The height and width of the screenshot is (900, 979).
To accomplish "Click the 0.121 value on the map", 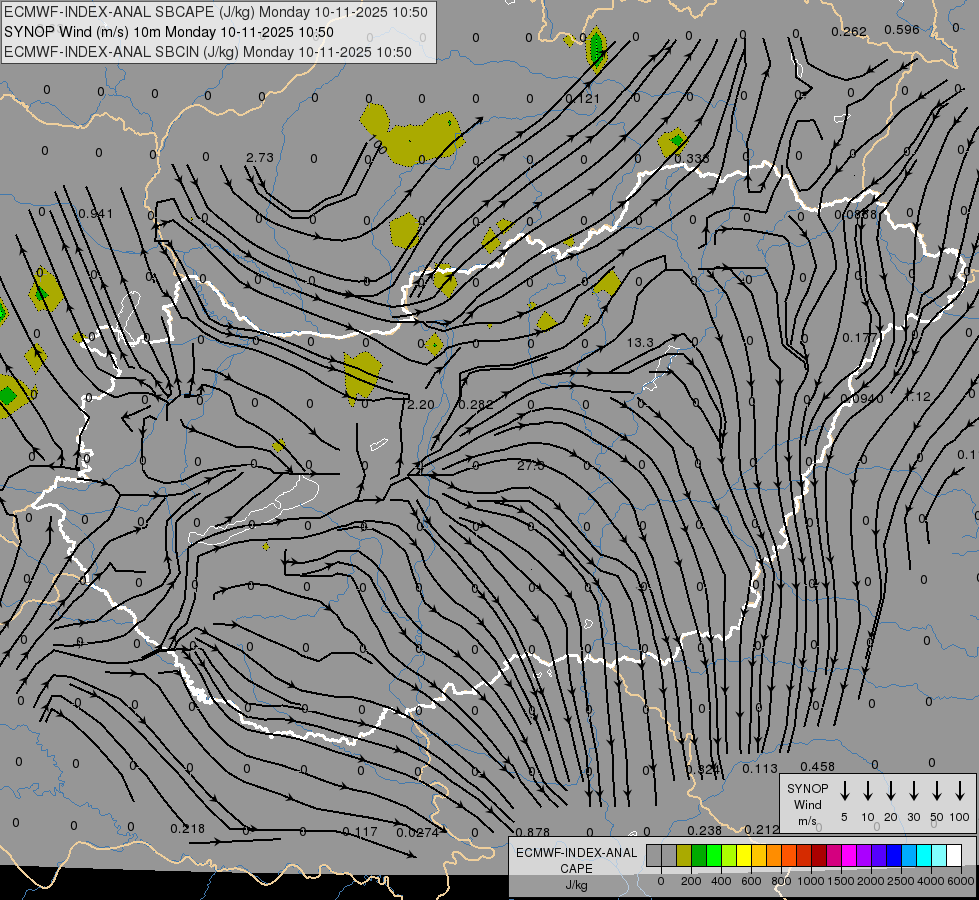I will coord(583,99).
